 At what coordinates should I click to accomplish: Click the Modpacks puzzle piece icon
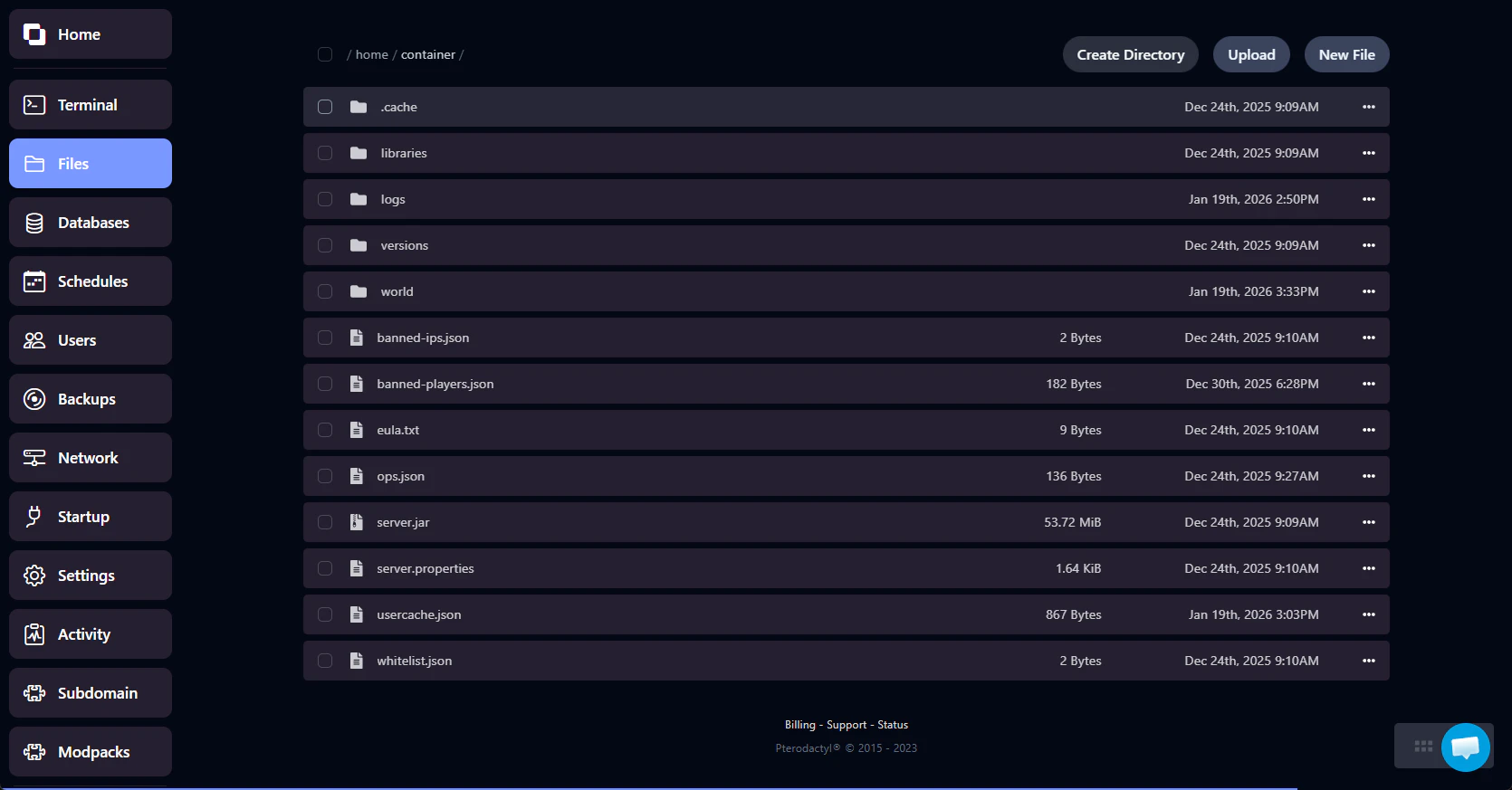[x=34, y=752]
